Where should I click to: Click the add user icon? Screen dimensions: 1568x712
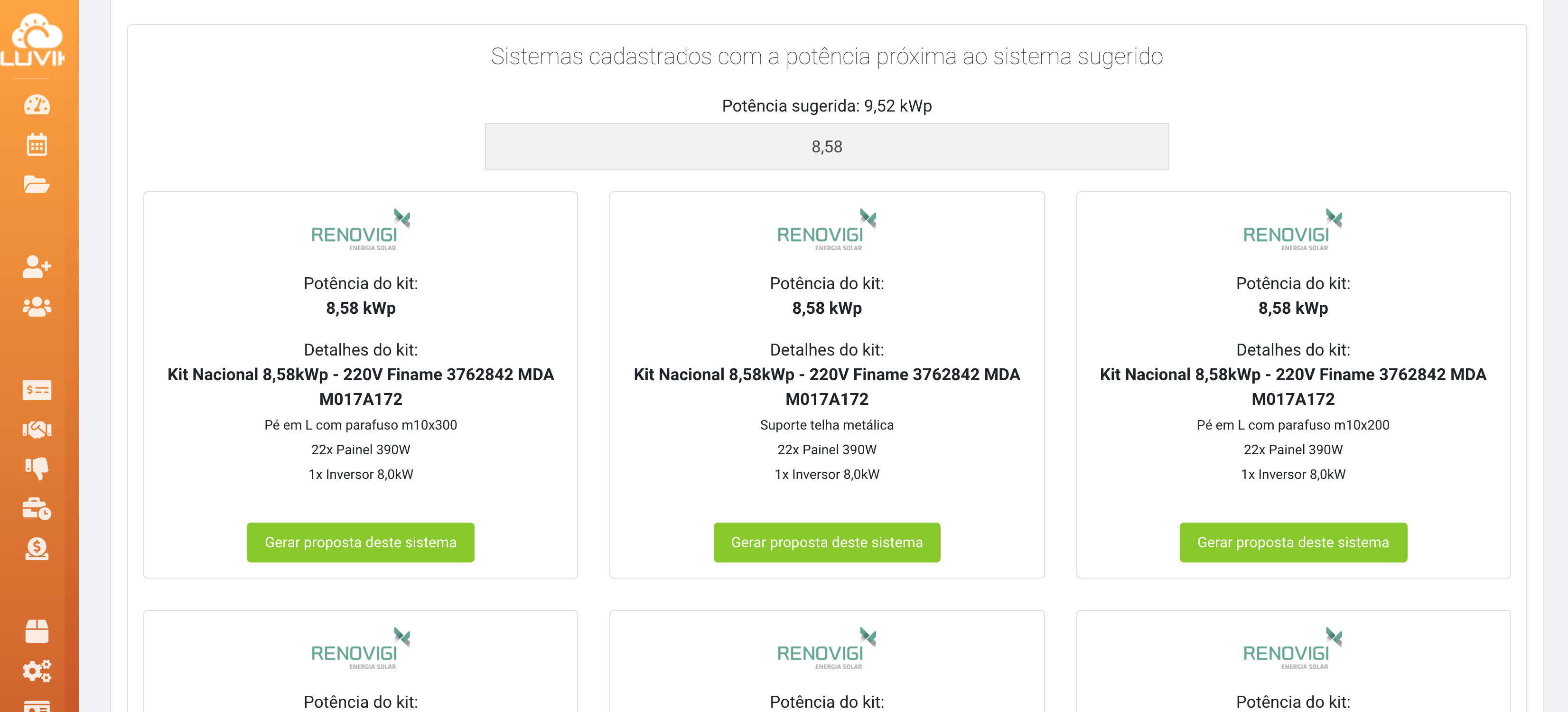[x=37, y=266]
